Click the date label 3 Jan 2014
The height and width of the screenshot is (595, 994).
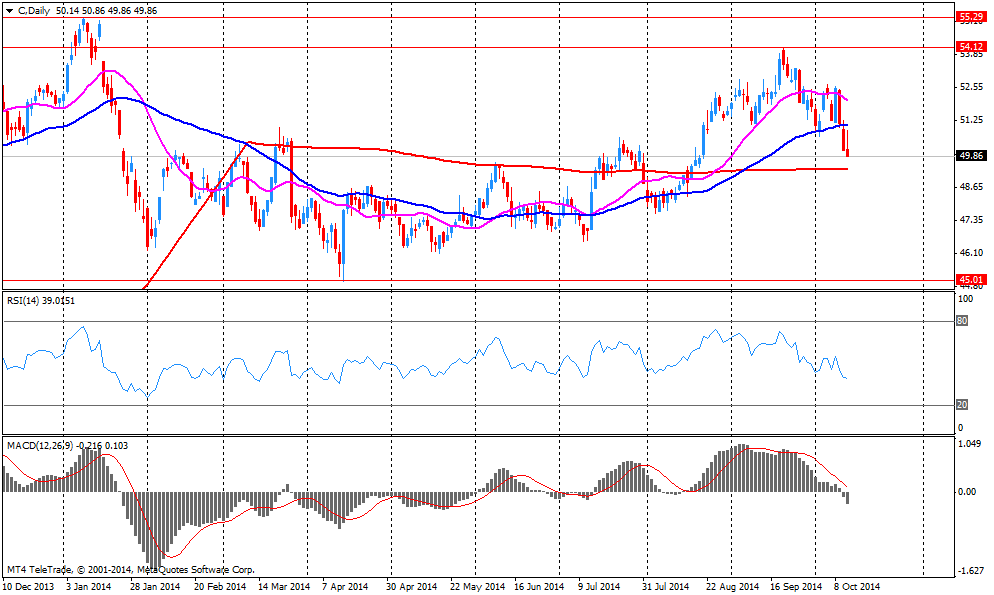(89, 587)
